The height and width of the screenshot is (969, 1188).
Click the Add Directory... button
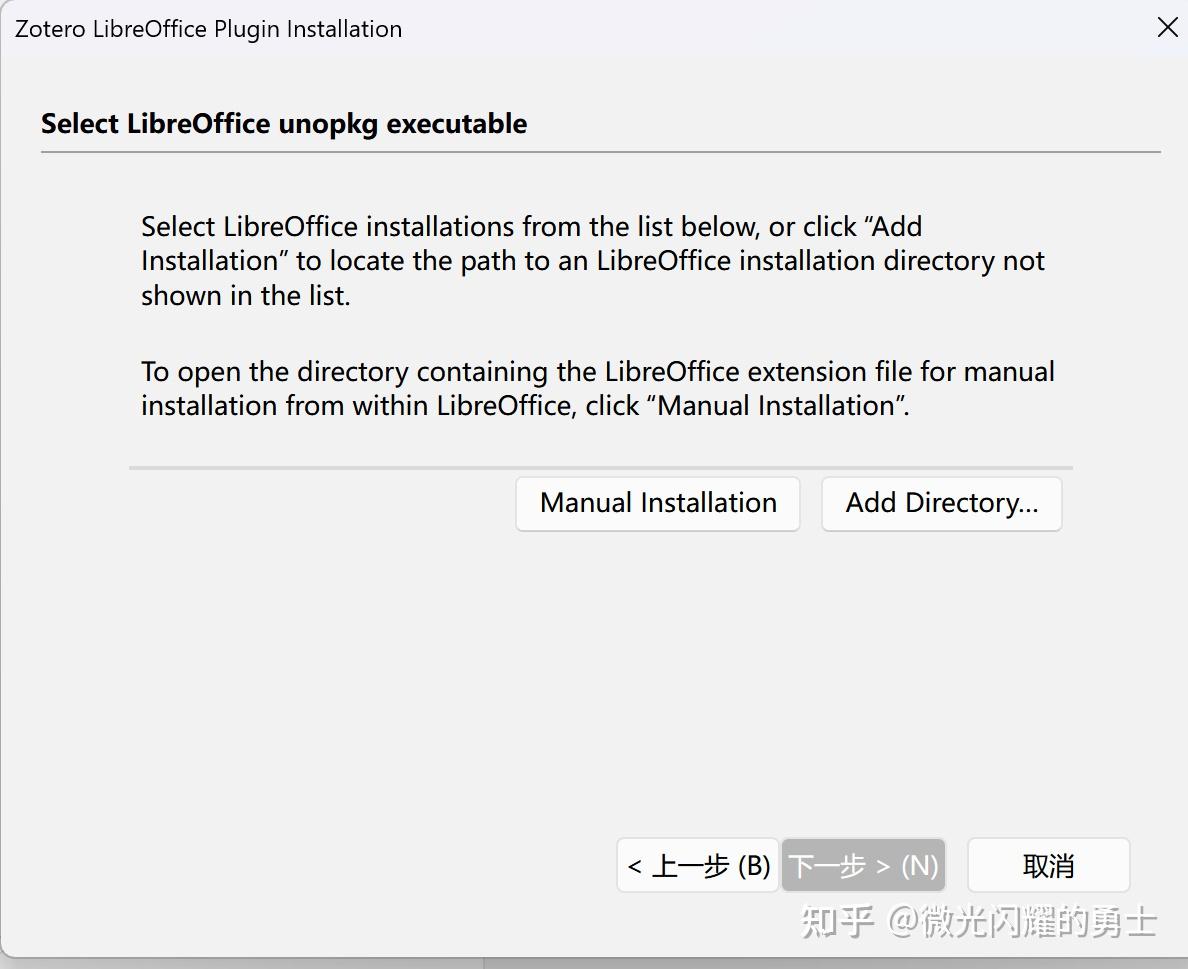(941, 503)
